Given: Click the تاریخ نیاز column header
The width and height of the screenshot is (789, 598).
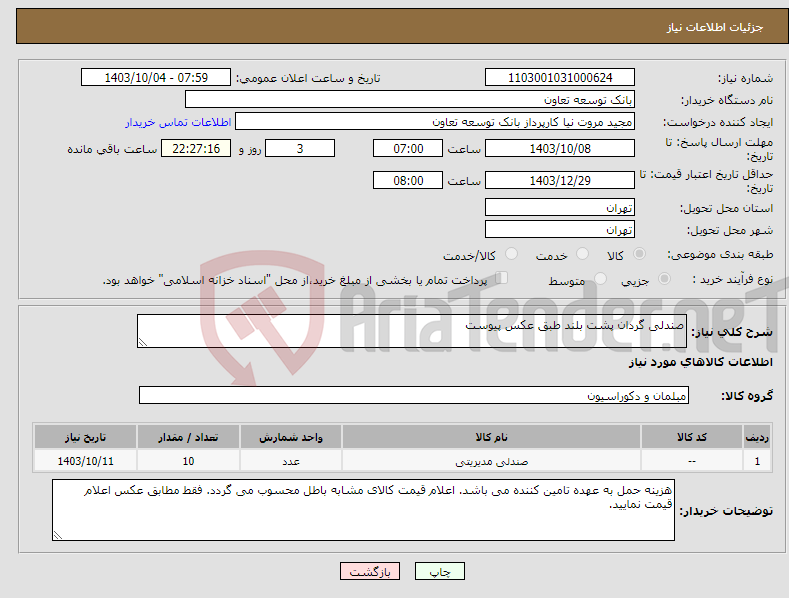Looking at the screenshot, I should tap(86, 437).
